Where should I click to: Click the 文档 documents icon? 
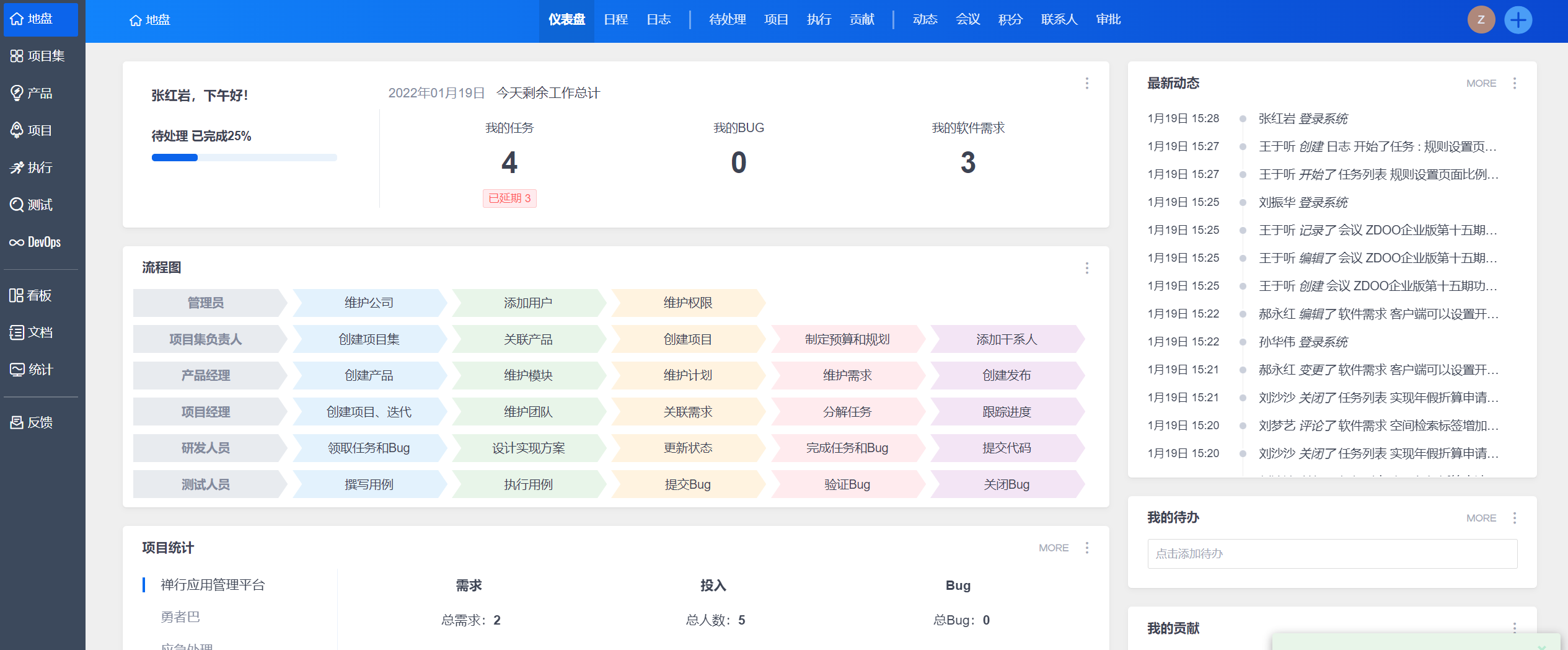click(17, 332)
